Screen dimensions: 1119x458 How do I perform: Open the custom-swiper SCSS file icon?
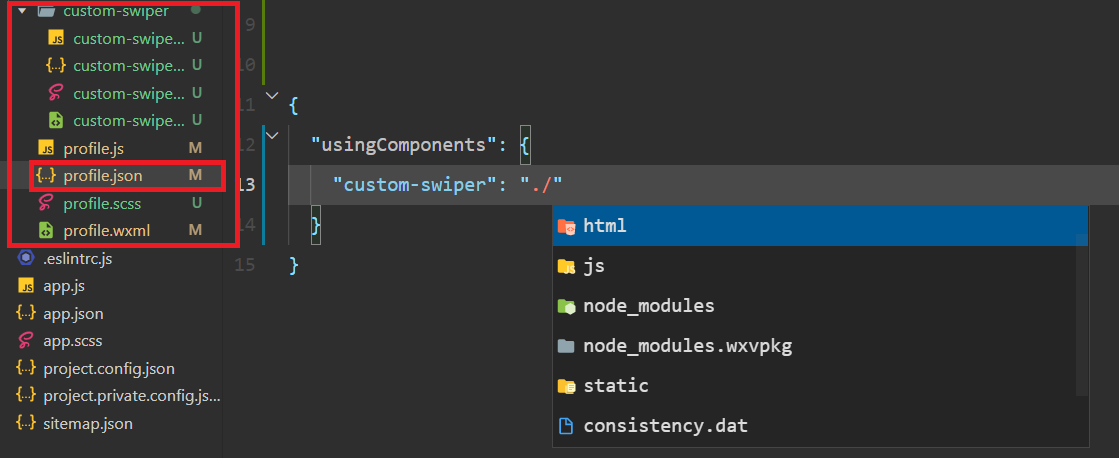[x=56, y=93]
